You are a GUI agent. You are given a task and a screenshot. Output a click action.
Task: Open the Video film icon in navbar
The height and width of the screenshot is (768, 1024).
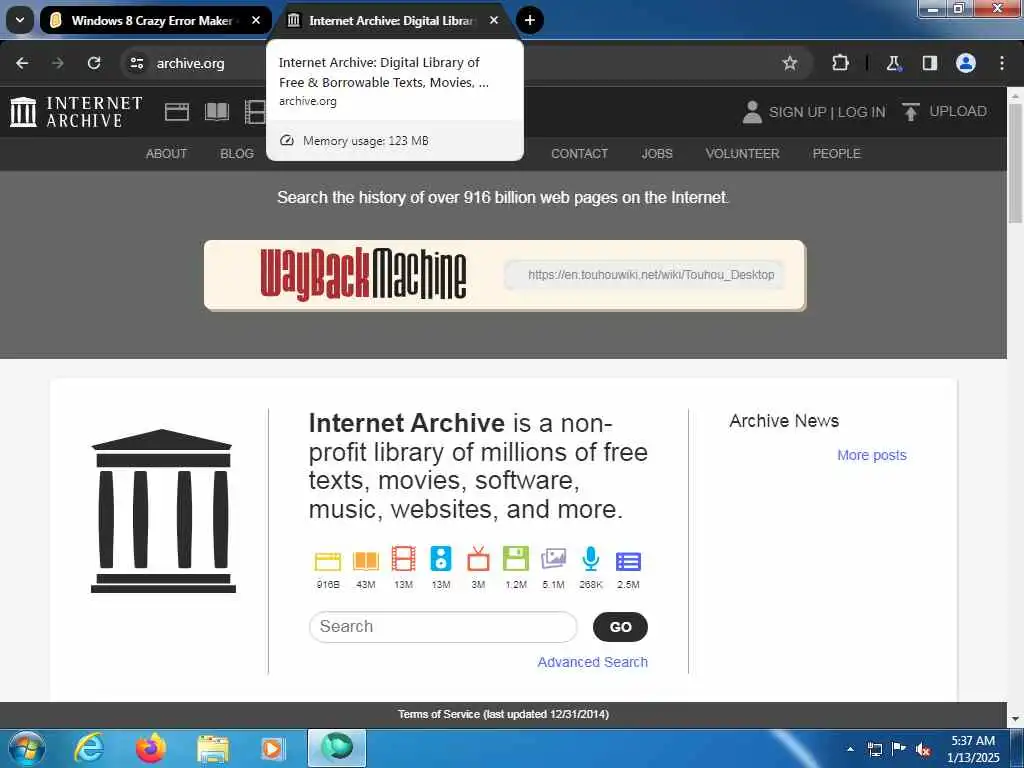255,112
